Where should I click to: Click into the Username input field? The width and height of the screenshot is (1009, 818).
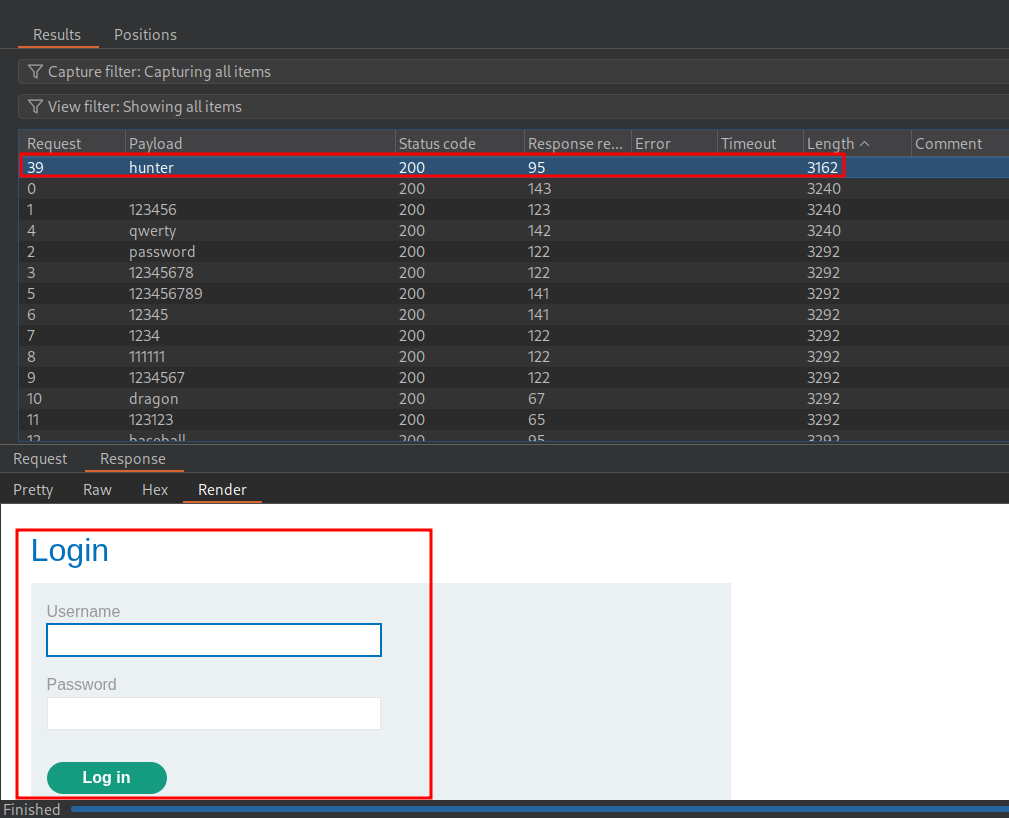coord(214,640)
